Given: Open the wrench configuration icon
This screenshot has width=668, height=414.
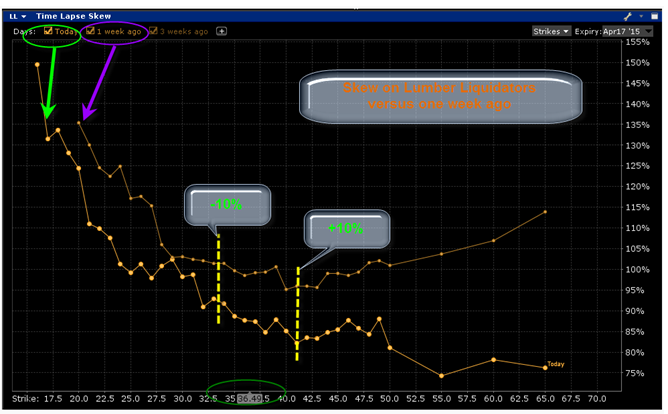Looking at the screenshot, I should pos(628,17).
